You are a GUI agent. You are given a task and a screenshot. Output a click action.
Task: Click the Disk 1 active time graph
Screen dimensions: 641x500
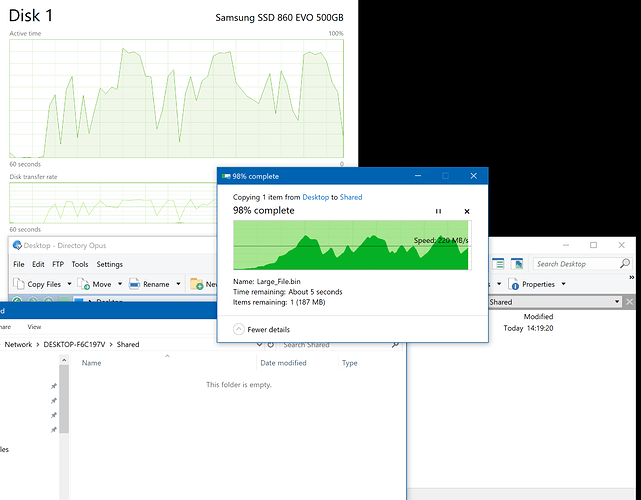(x=176, y=99)
